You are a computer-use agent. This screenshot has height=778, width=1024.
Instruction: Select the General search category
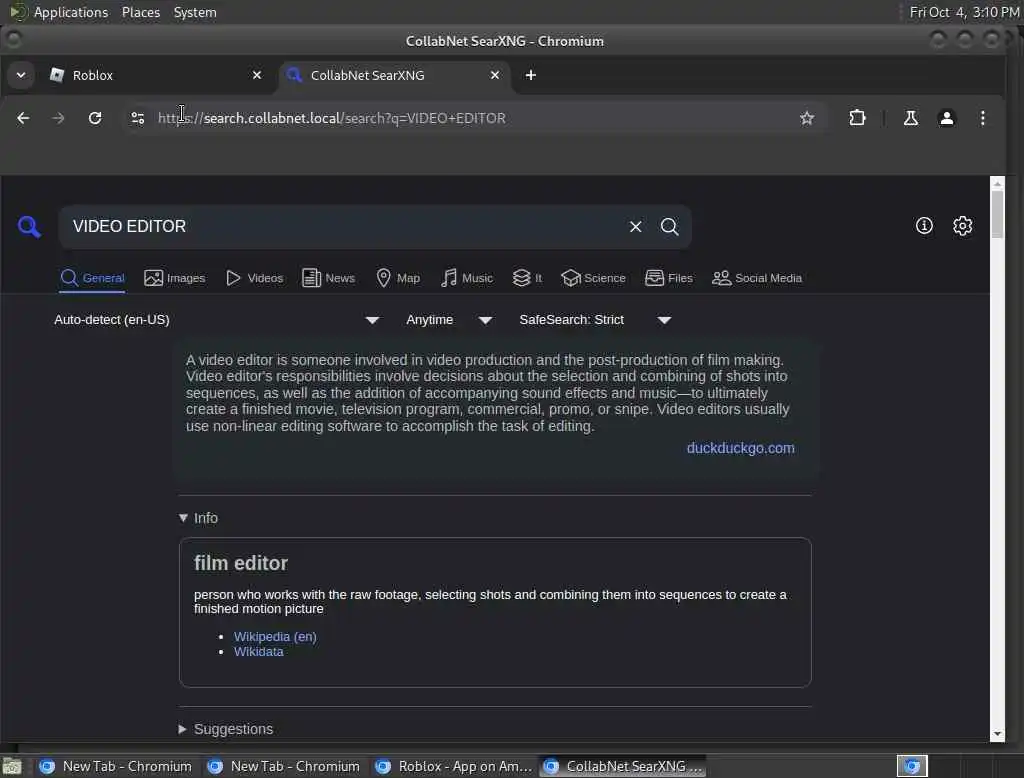pyautogui.click(x=92, y=278)
